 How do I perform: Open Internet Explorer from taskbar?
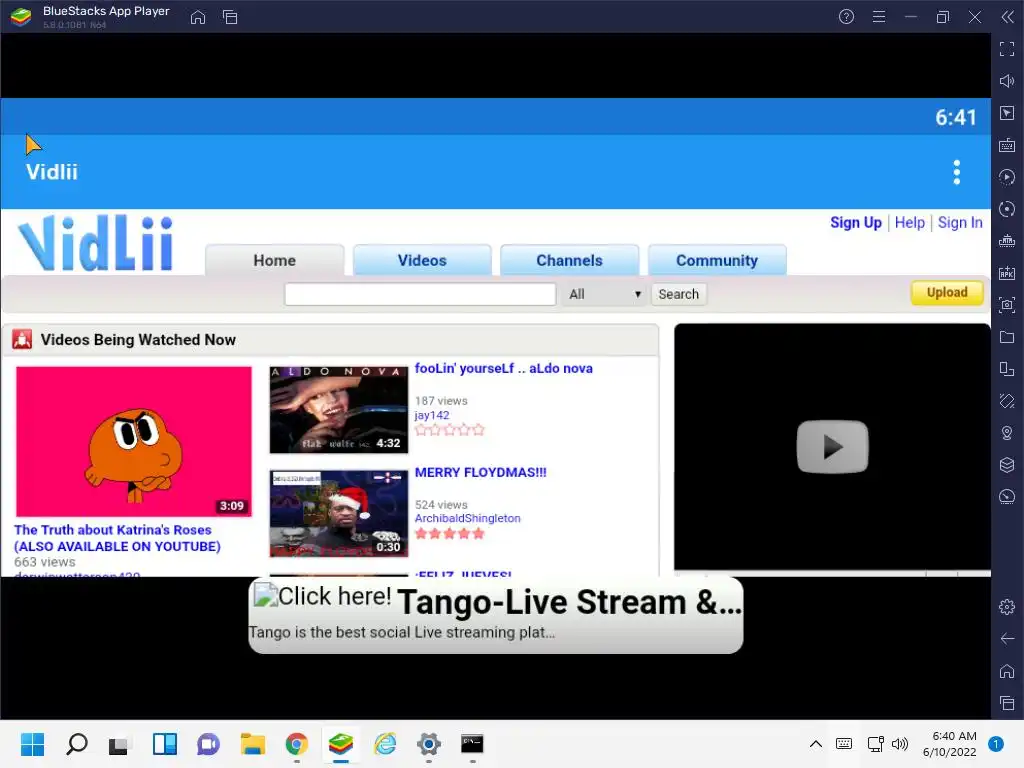(385, 744)
